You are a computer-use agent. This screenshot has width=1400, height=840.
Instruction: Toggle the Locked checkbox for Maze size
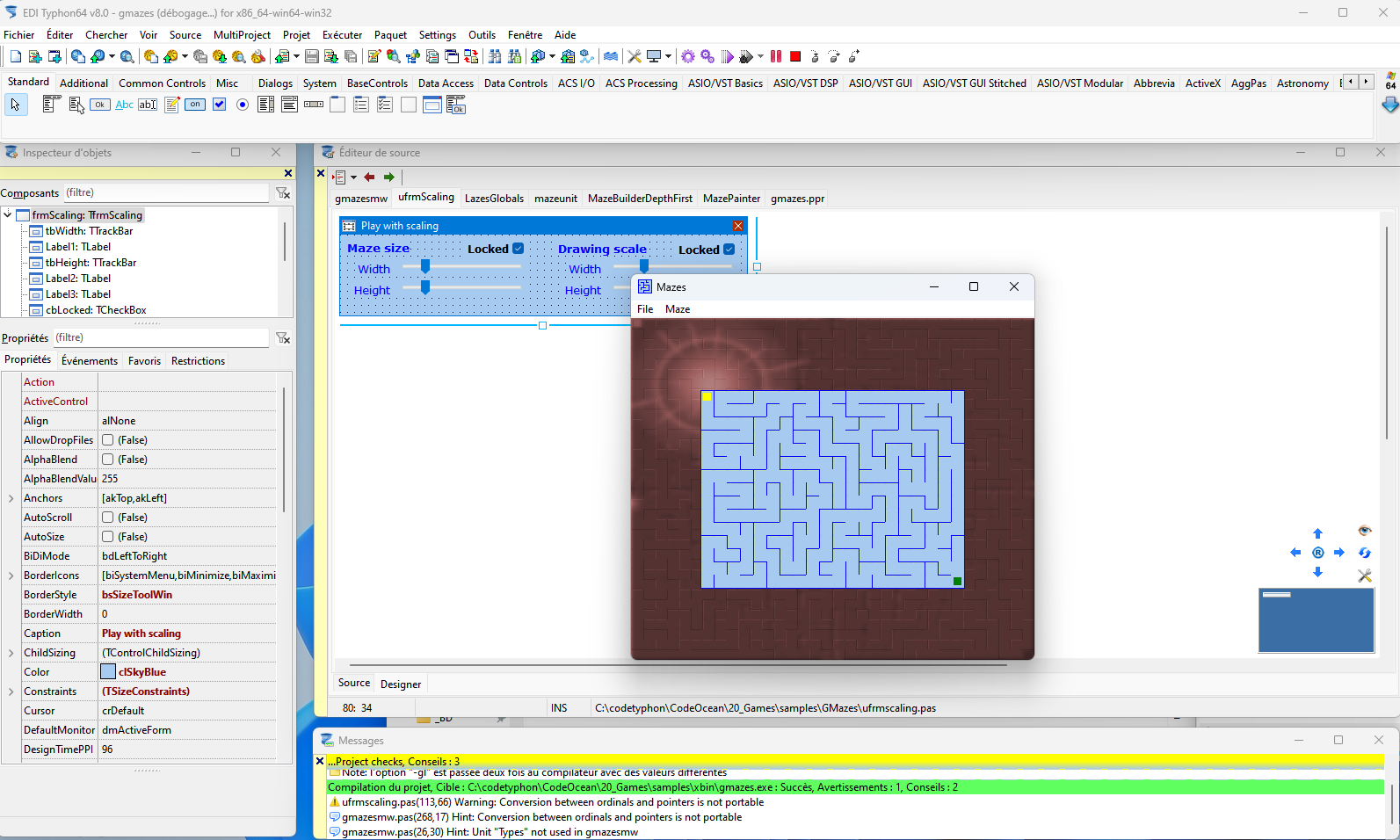(519, 249)
